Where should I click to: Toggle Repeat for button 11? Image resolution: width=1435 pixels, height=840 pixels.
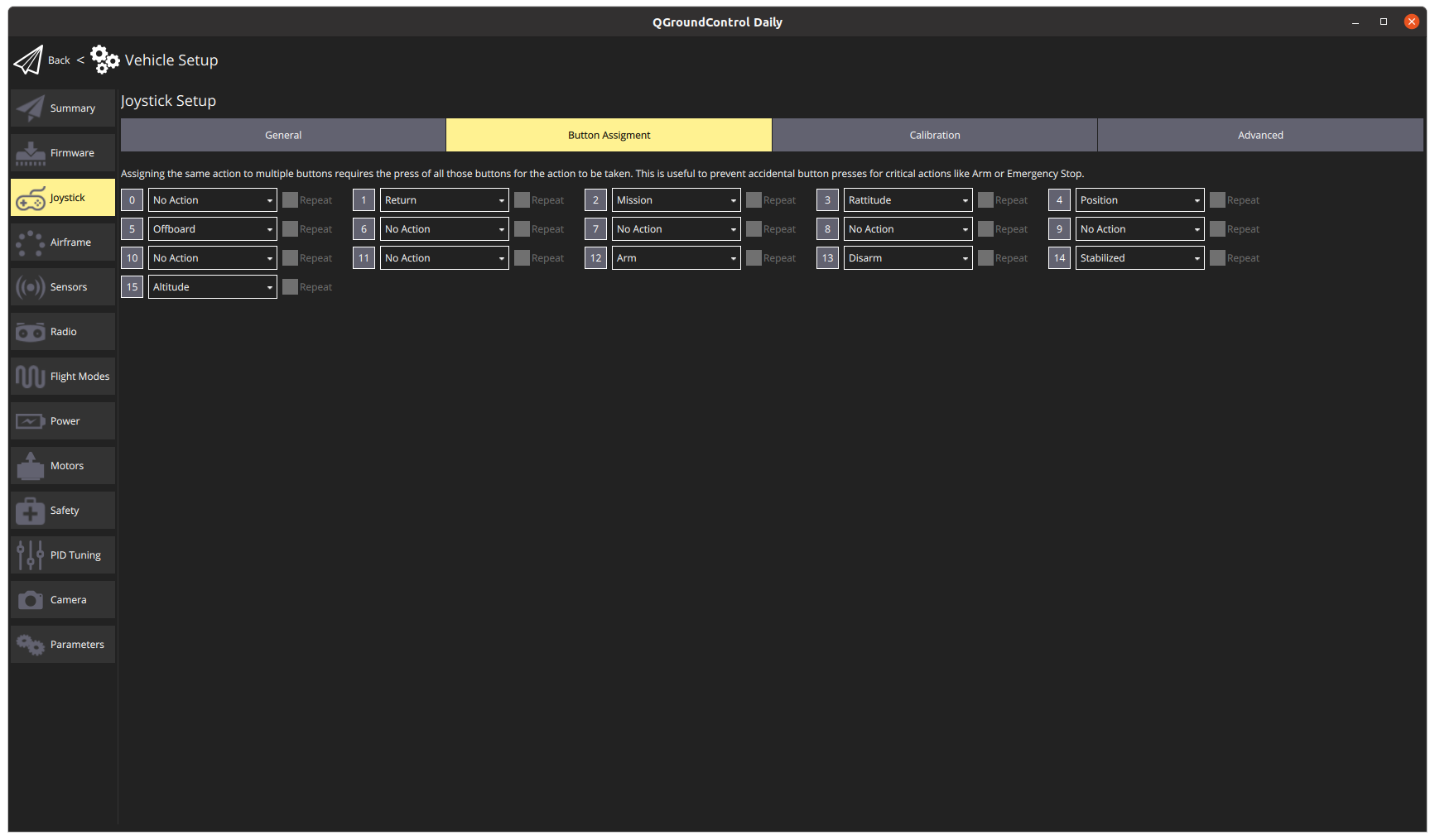click(522, 258)
